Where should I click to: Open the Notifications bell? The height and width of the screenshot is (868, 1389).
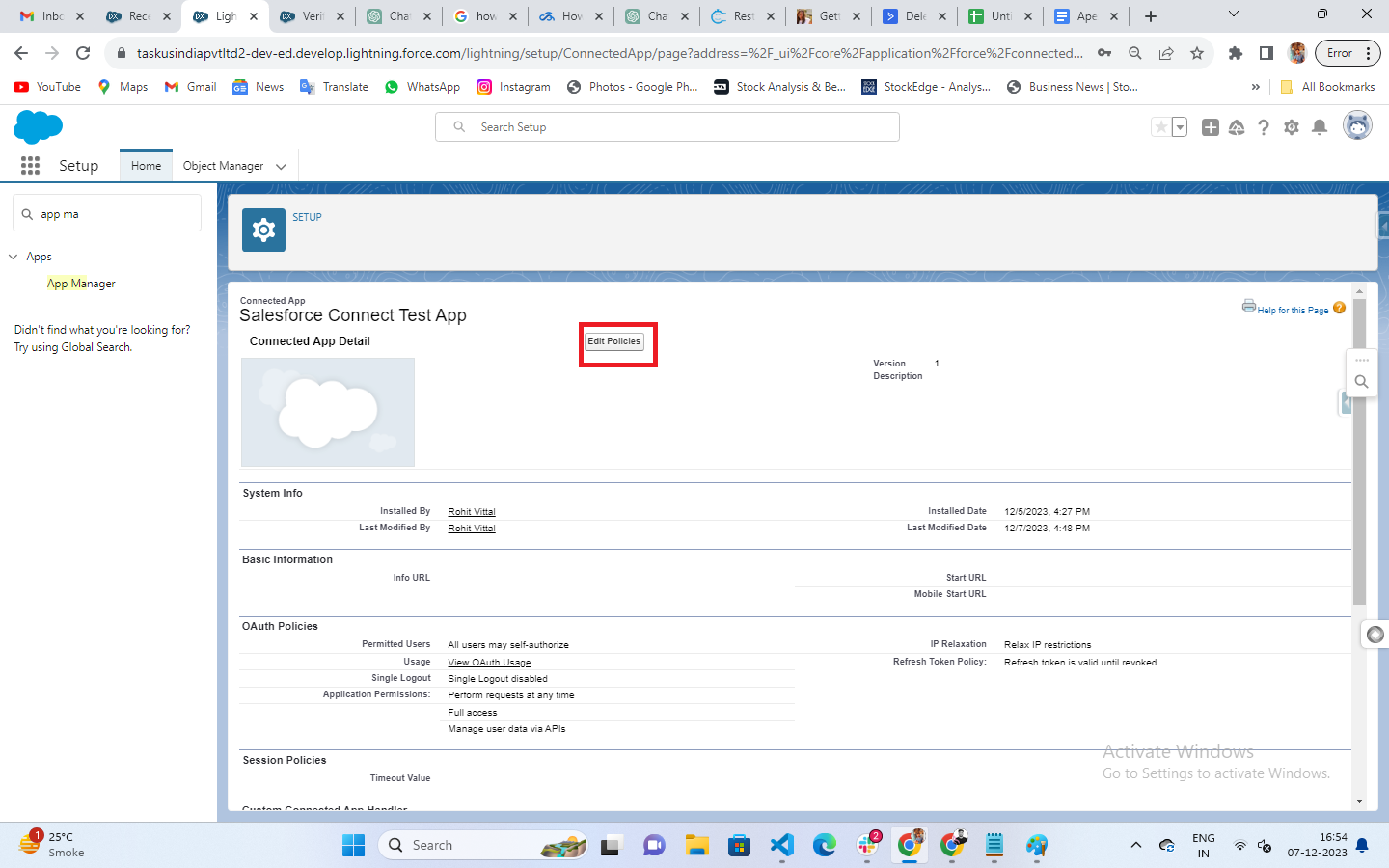(x=1320, y=127)
